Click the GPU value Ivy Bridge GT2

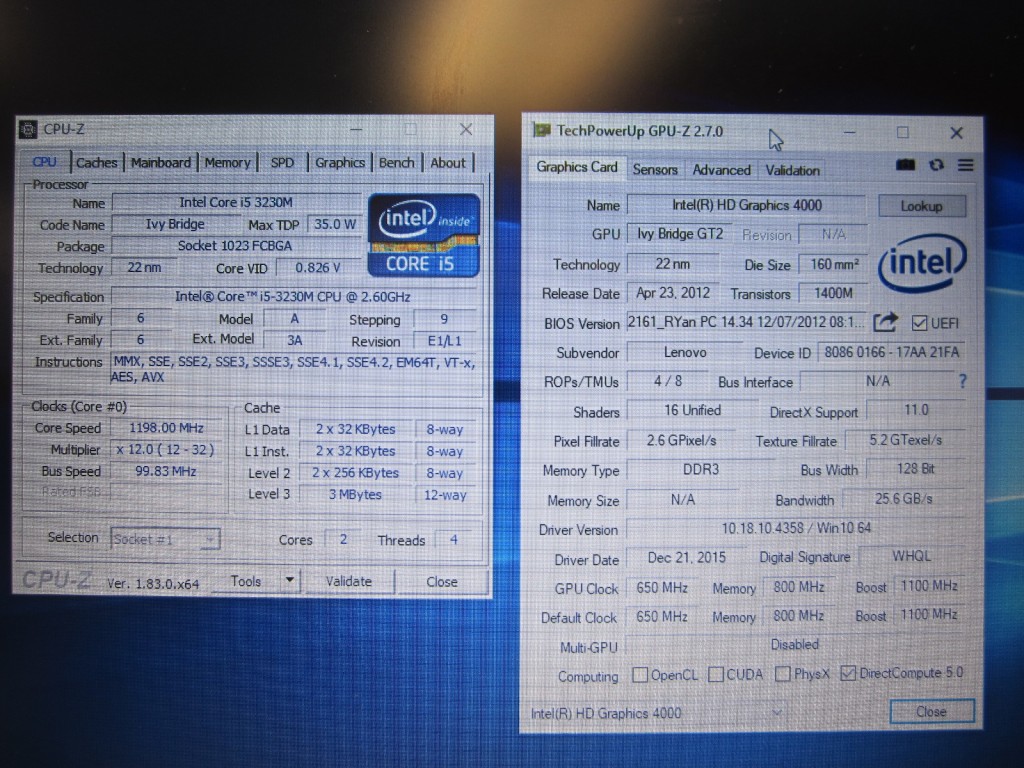click(x=680, y=234)
